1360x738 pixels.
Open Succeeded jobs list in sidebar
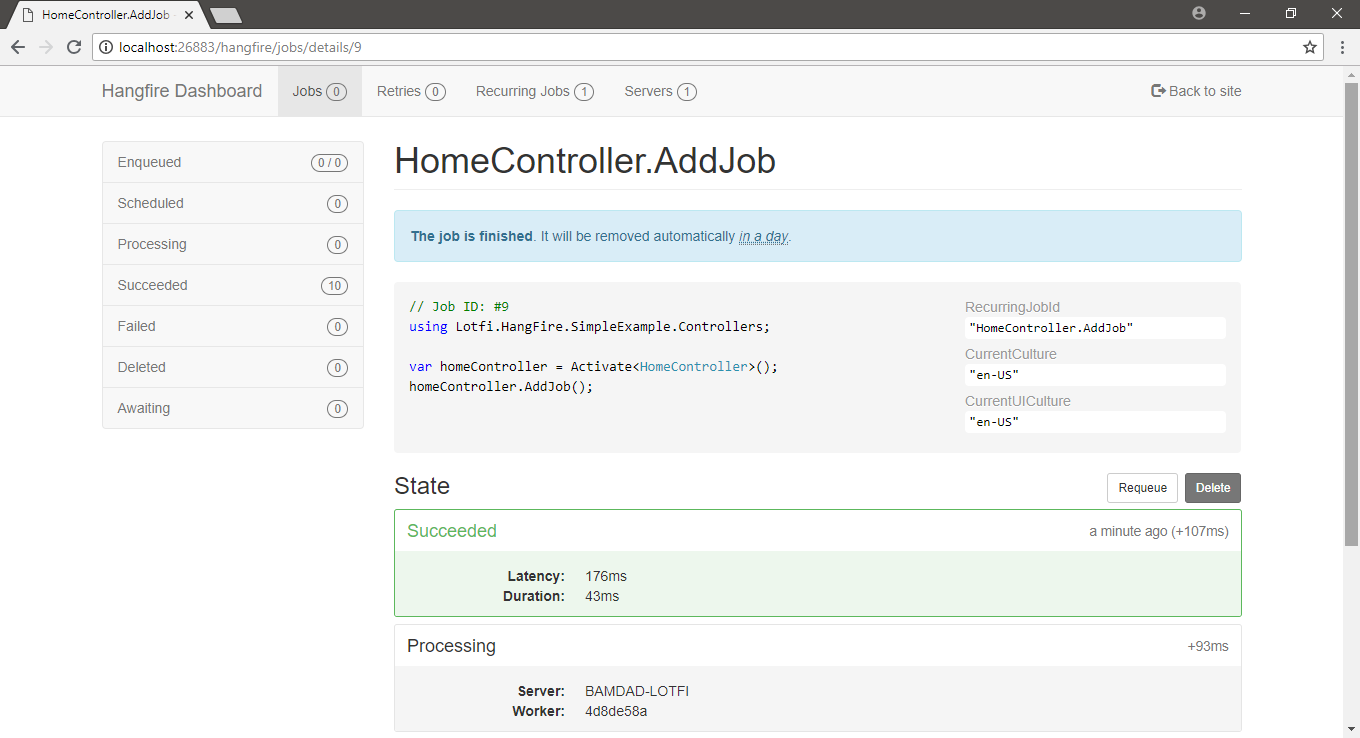pos(233,285)
